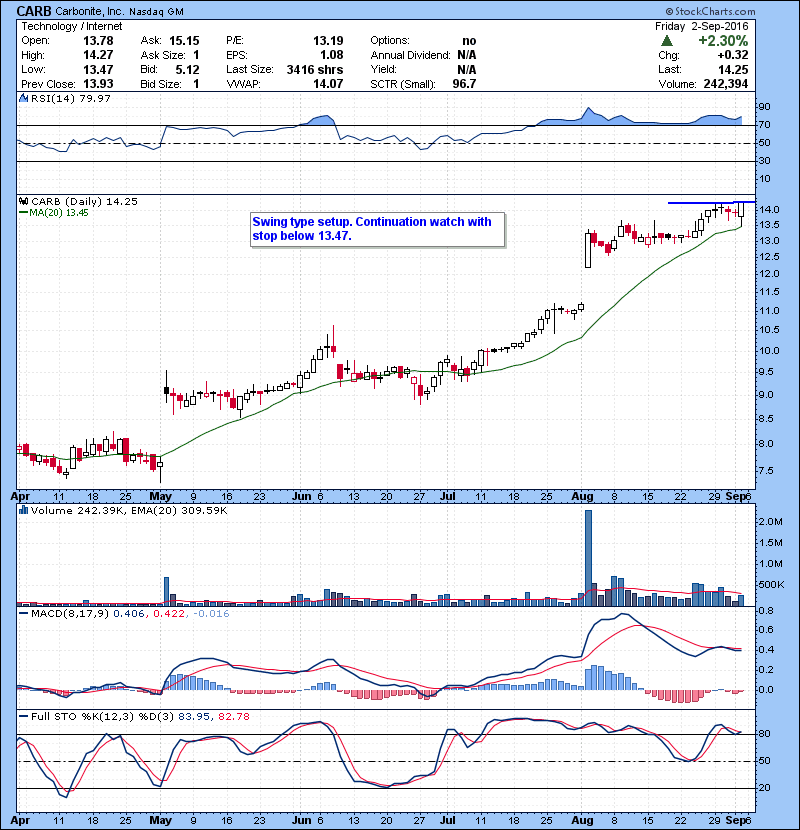Image resolution: width=800 pixels, height=830 pixels.
Task: Click the Prev Close value "13.93"
Action: click(x=98, y=84)
